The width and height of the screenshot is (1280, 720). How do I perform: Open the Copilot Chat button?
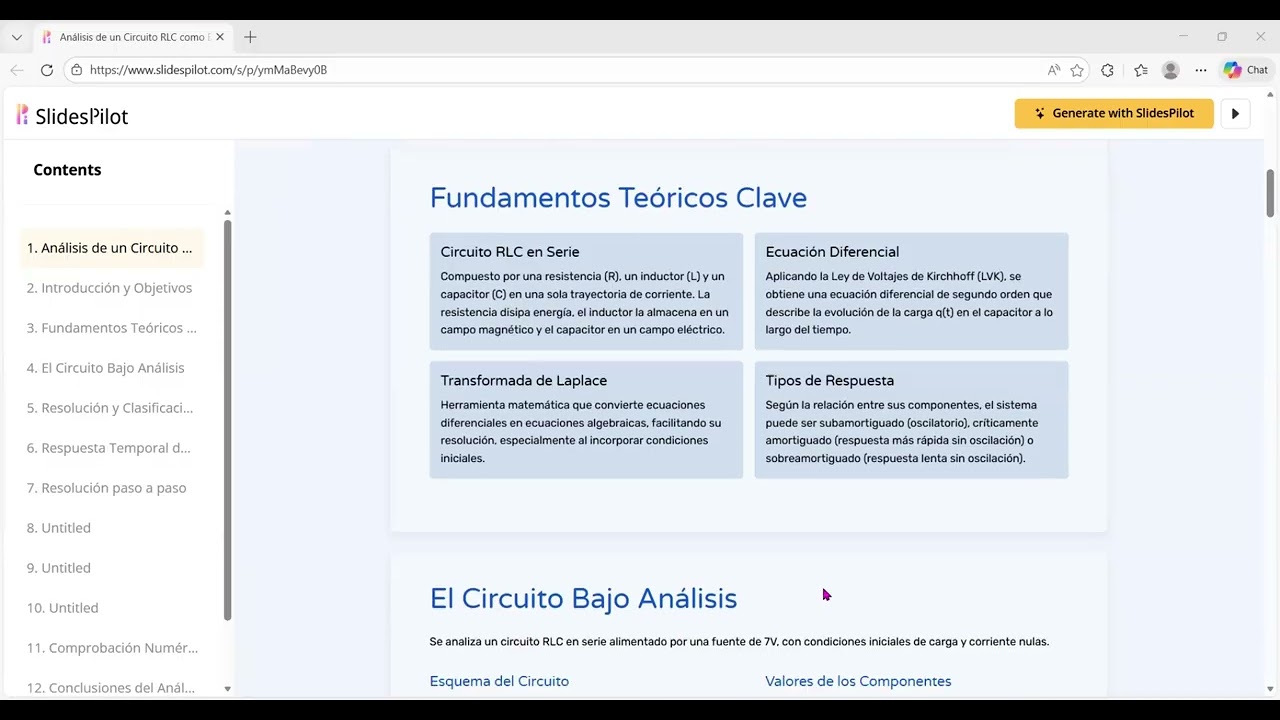click(x=1246, y=70)
